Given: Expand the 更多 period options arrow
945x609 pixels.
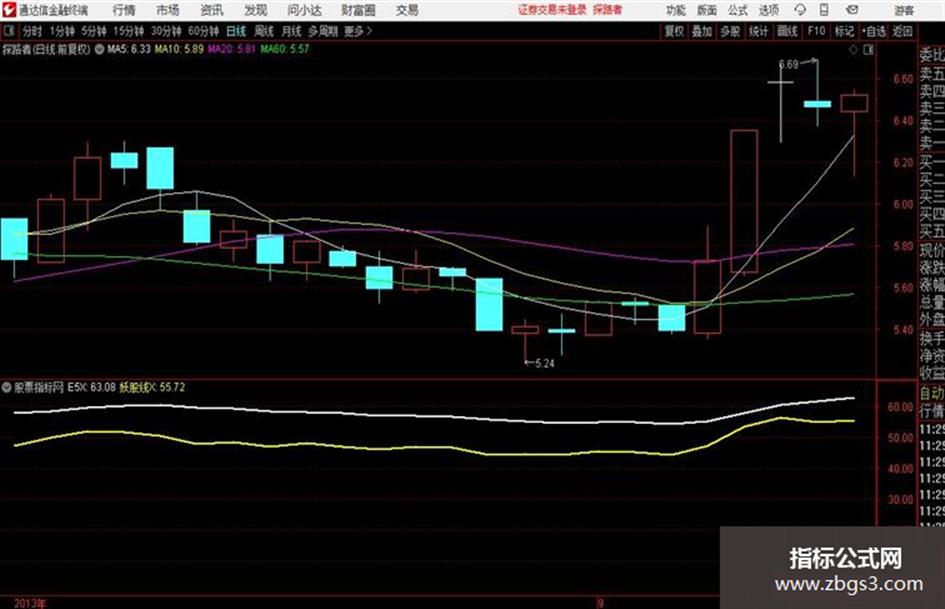Looking at the screenshot, I should [369, 31].
